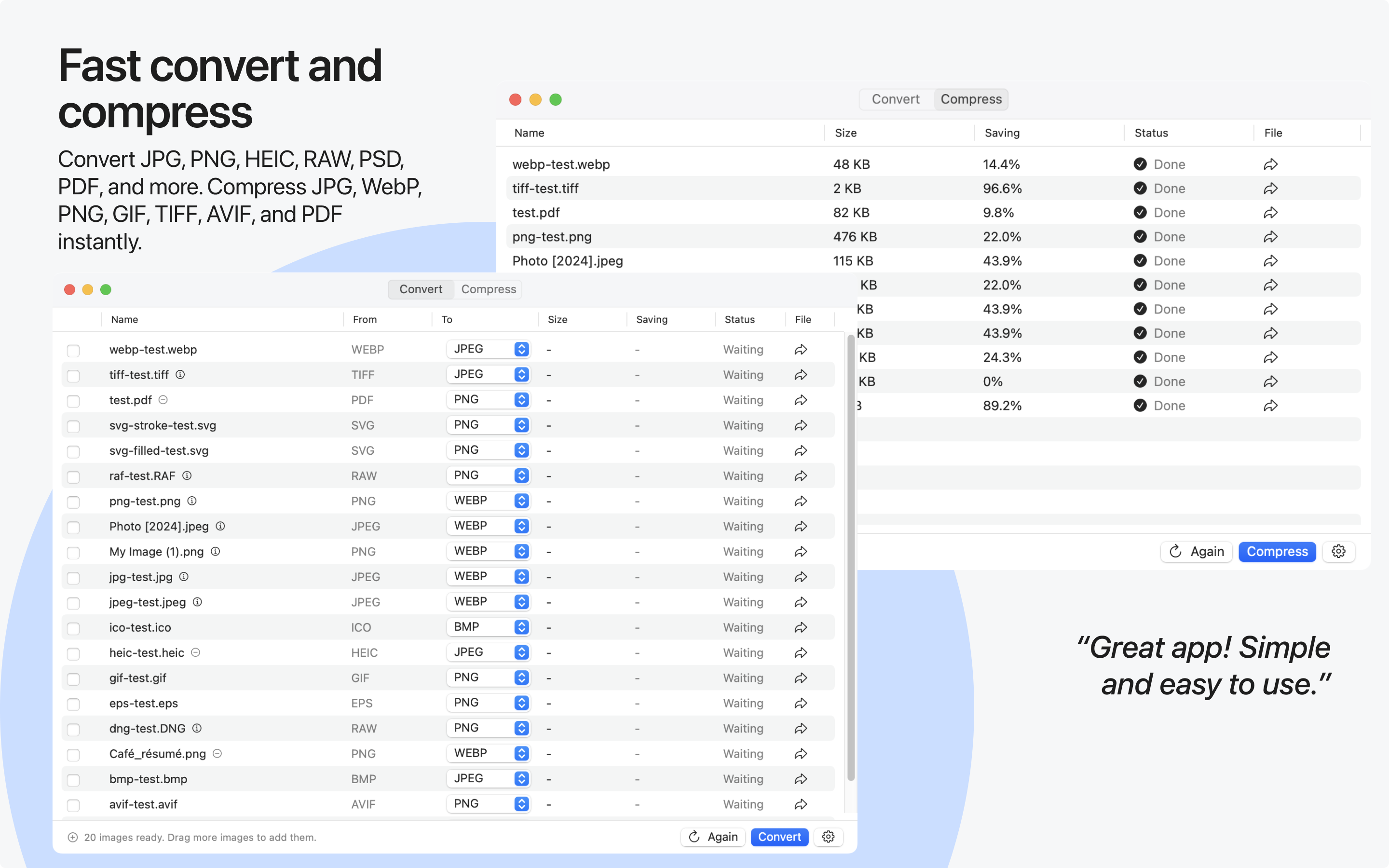This screenshot has height=868, width=1389.
Task: Switch to the Compress tab in the Convert window
Action: tap(488, 289)
